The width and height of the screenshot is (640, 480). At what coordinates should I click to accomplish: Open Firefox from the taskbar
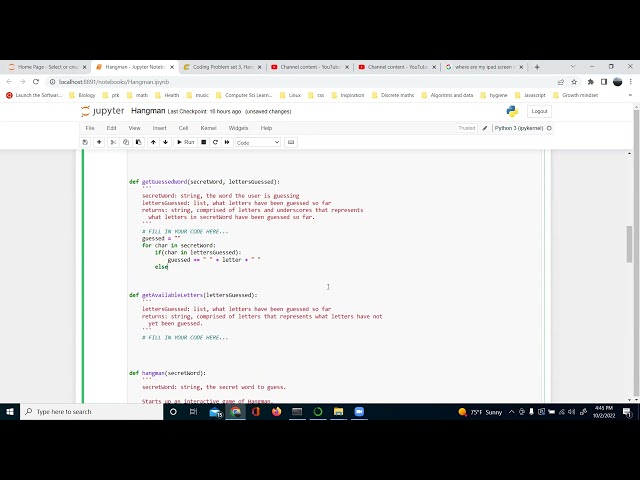[276, 412]
